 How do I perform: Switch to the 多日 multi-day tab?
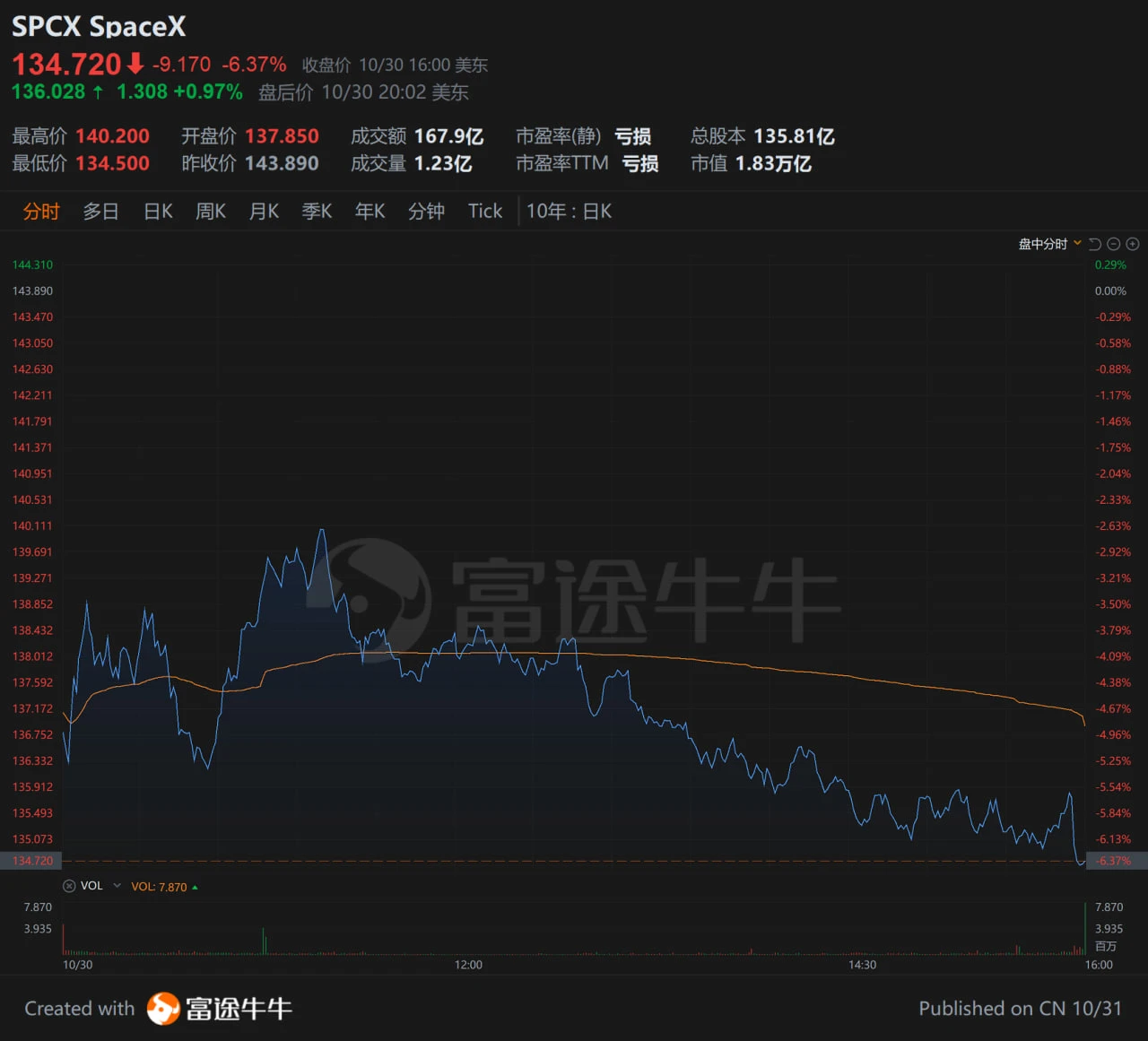(100, 212)
